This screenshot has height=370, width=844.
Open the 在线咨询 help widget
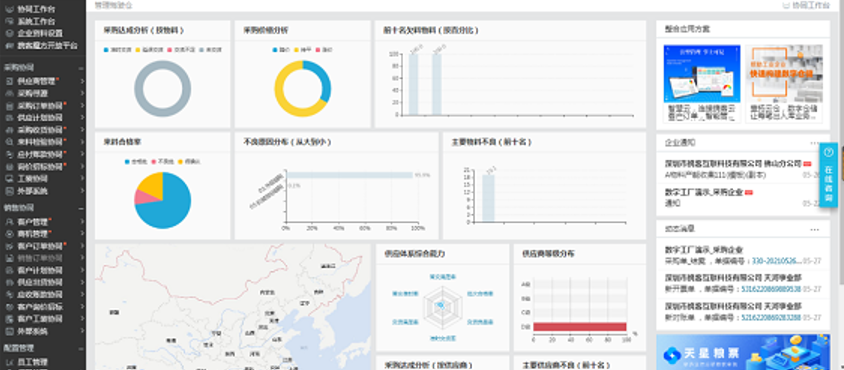coord(828,176)
